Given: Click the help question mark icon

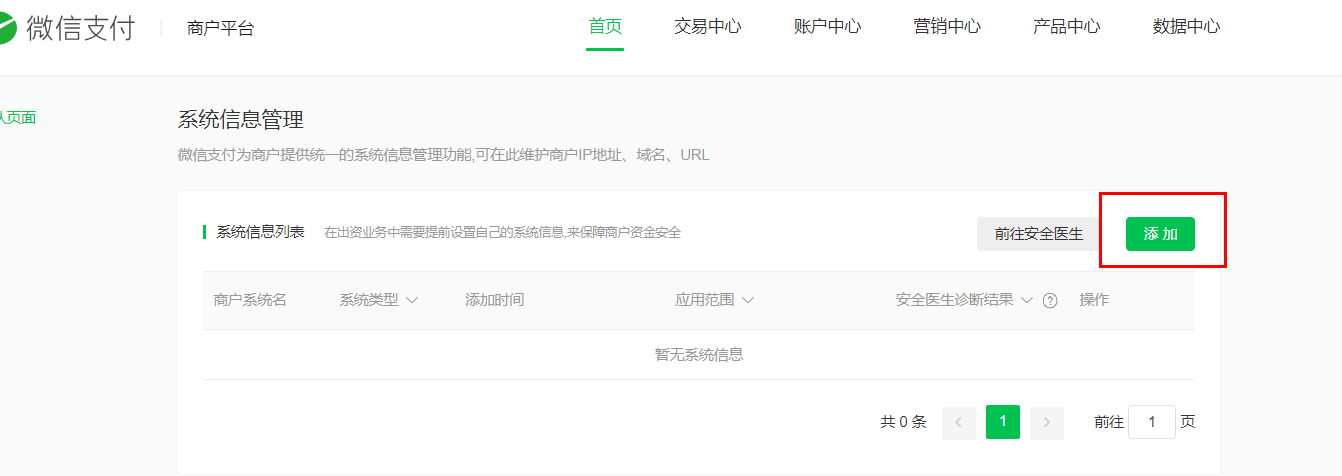Looking at the screenshot, I should click(1050, 301).
